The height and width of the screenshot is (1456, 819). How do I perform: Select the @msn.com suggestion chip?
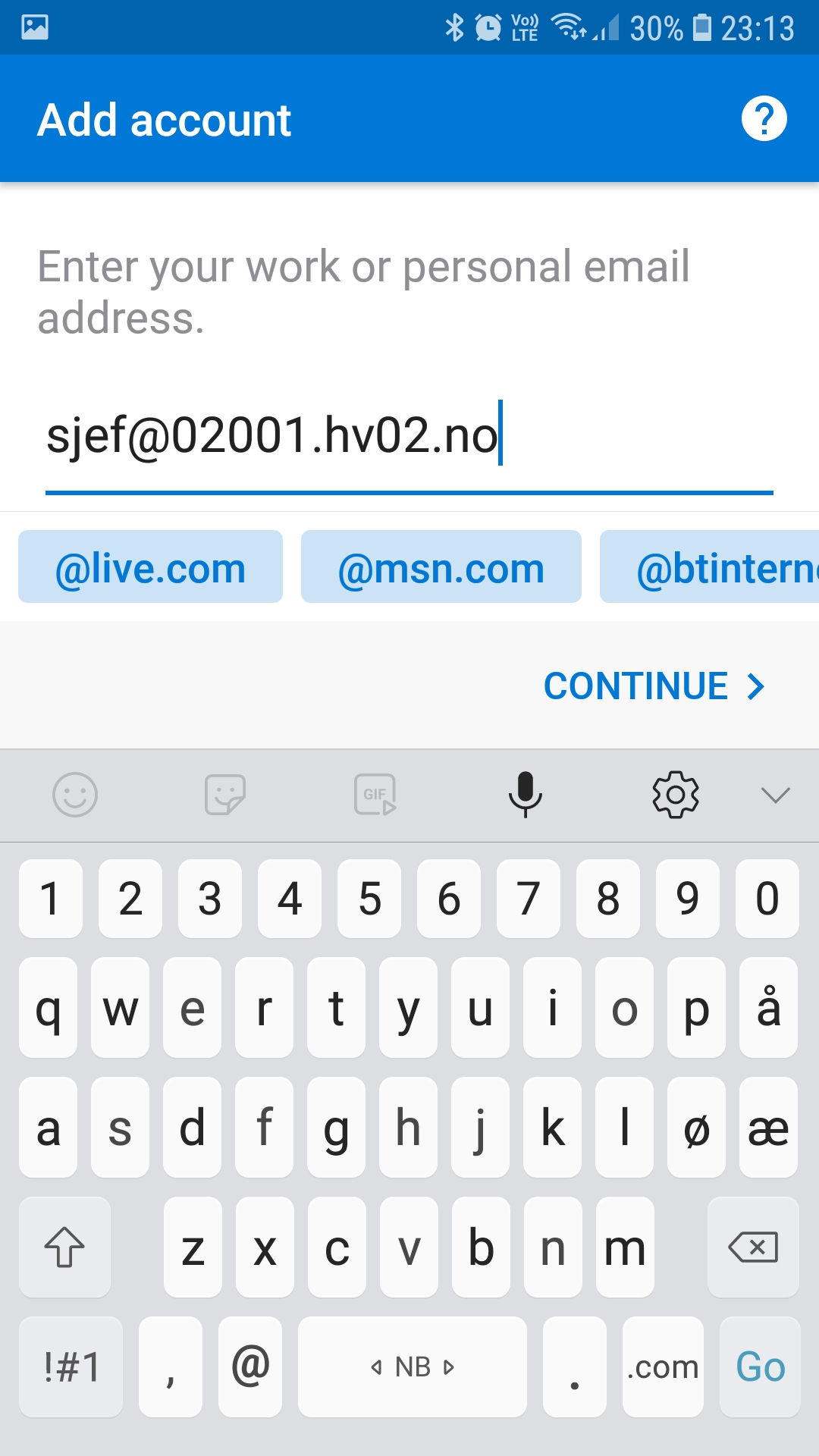441,567
